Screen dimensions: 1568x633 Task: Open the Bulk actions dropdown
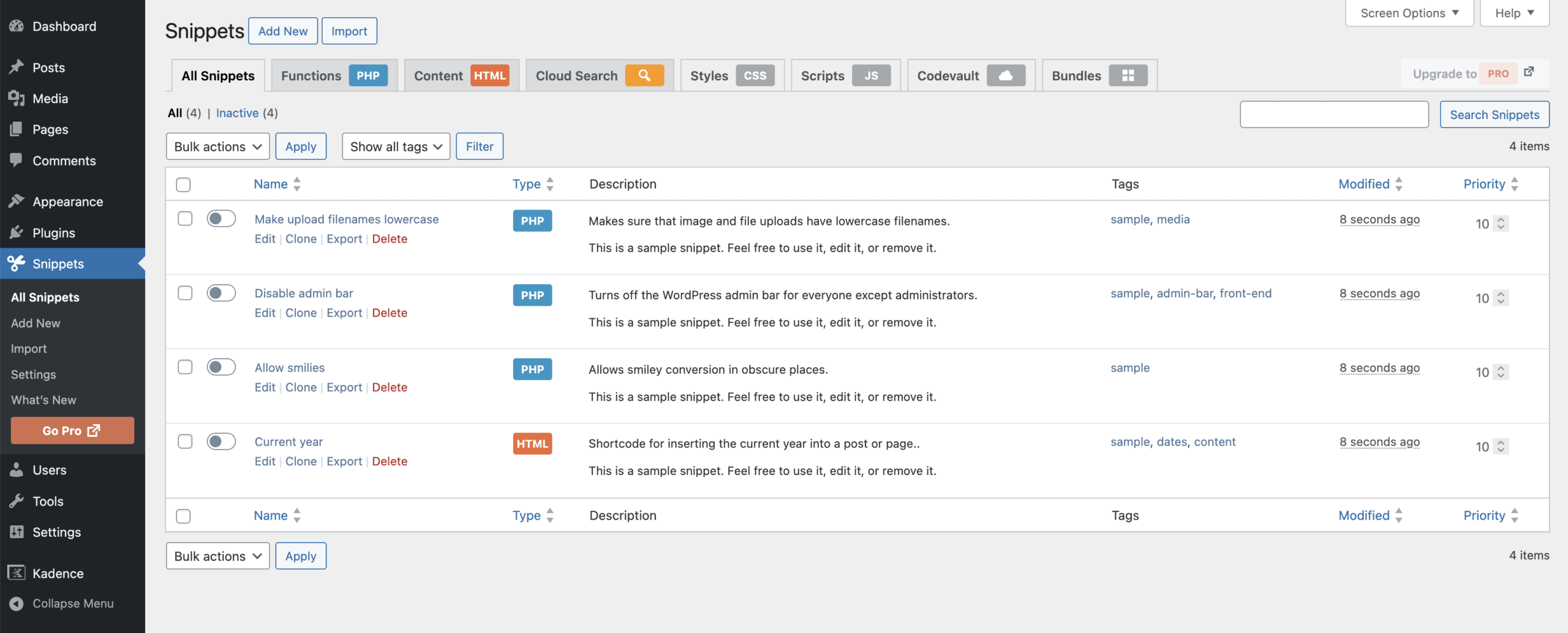pyautogui.click(x=217, y=146)
